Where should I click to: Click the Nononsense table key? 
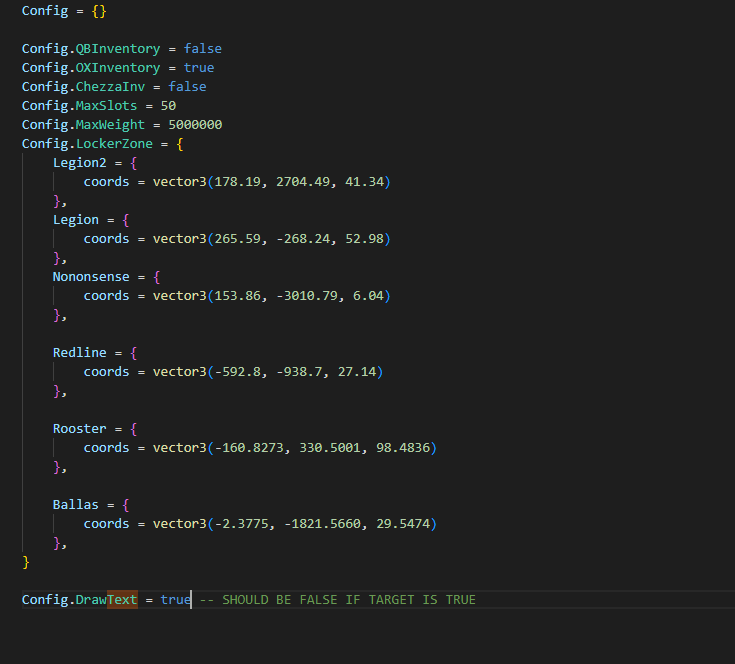(91, 277)
